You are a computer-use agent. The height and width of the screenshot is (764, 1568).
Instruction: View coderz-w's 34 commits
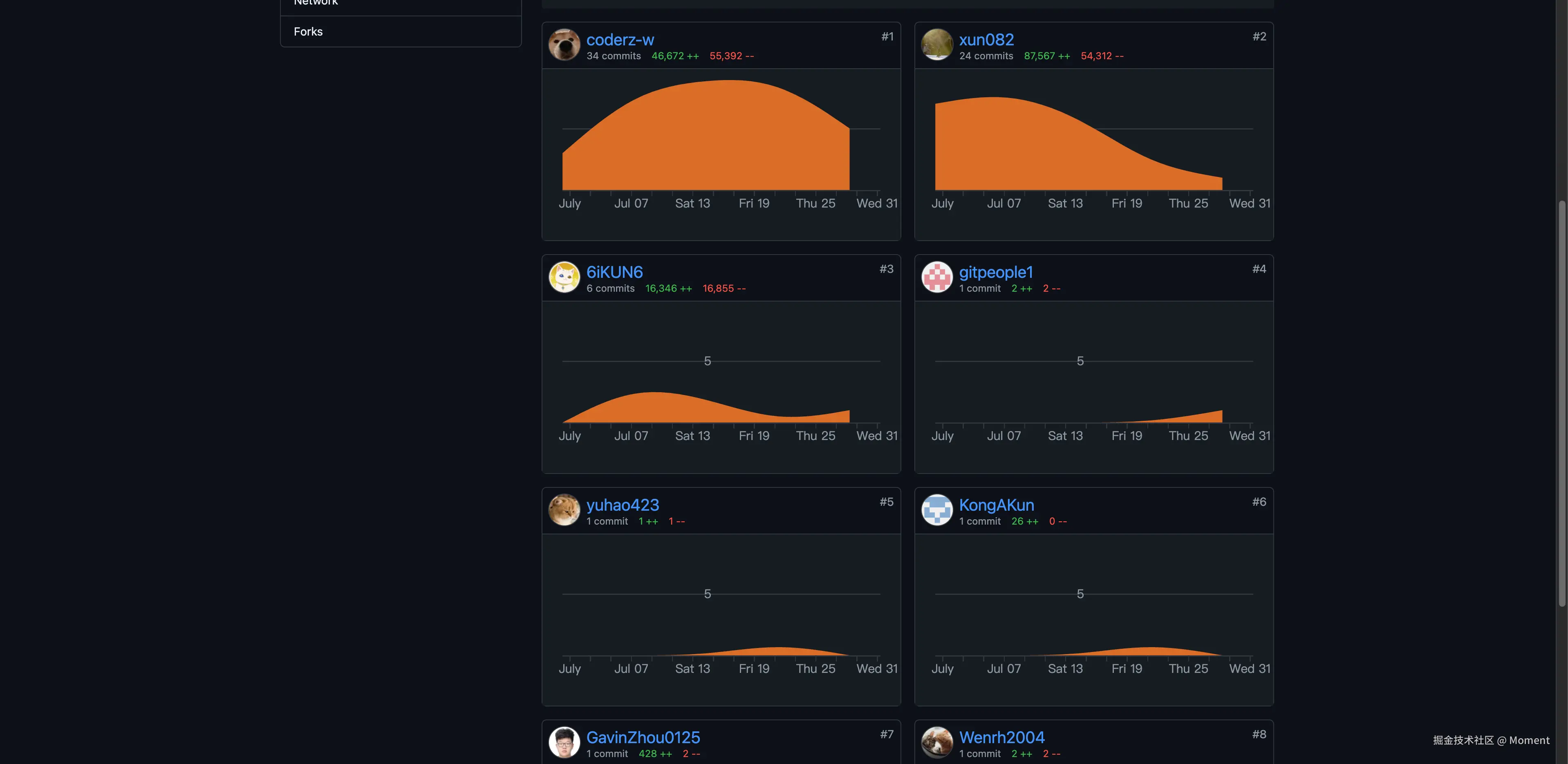[613, 56]
